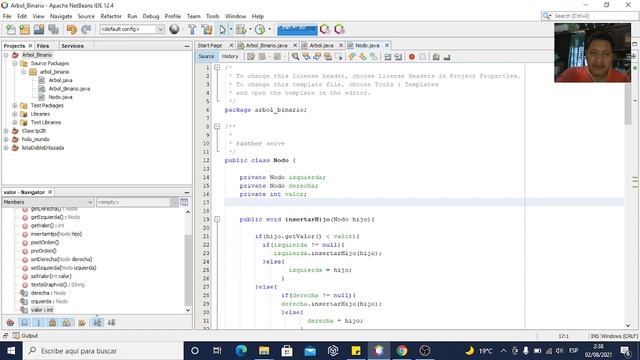Open the Refactor menu
This screenshot has width=640, height=360.
point(111,16)
